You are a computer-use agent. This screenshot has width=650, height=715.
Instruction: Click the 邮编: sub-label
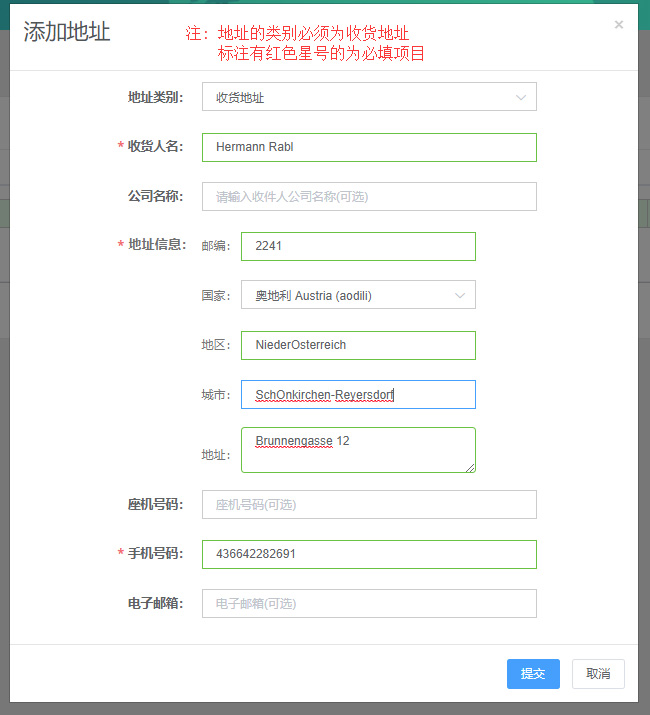click(x=216, y=246)
